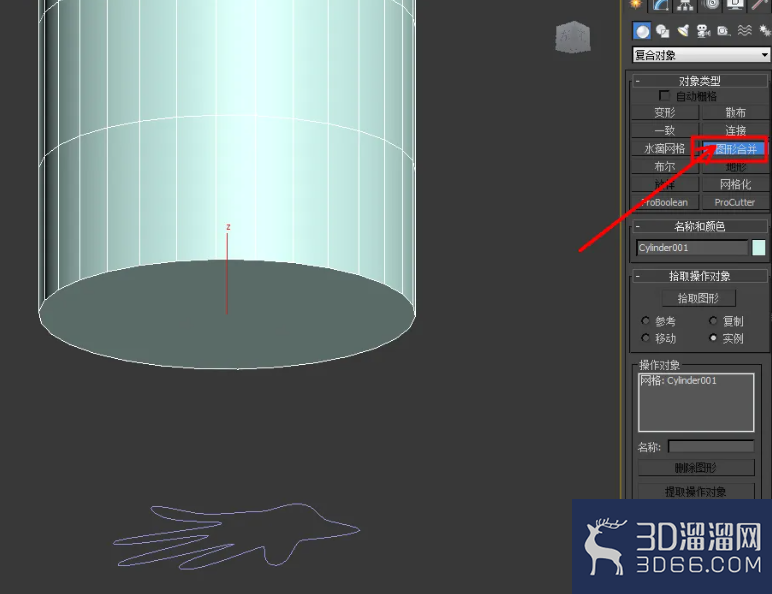Open the Motion panel tab
This screenshot has height=594, width=772.
(711, 4)
